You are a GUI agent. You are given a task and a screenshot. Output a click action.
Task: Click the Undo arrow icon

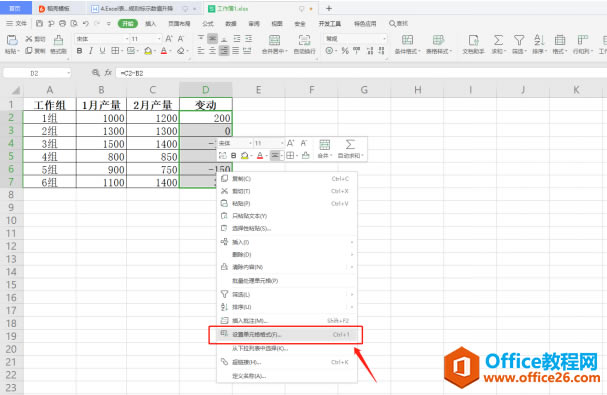tap(86, 24)
